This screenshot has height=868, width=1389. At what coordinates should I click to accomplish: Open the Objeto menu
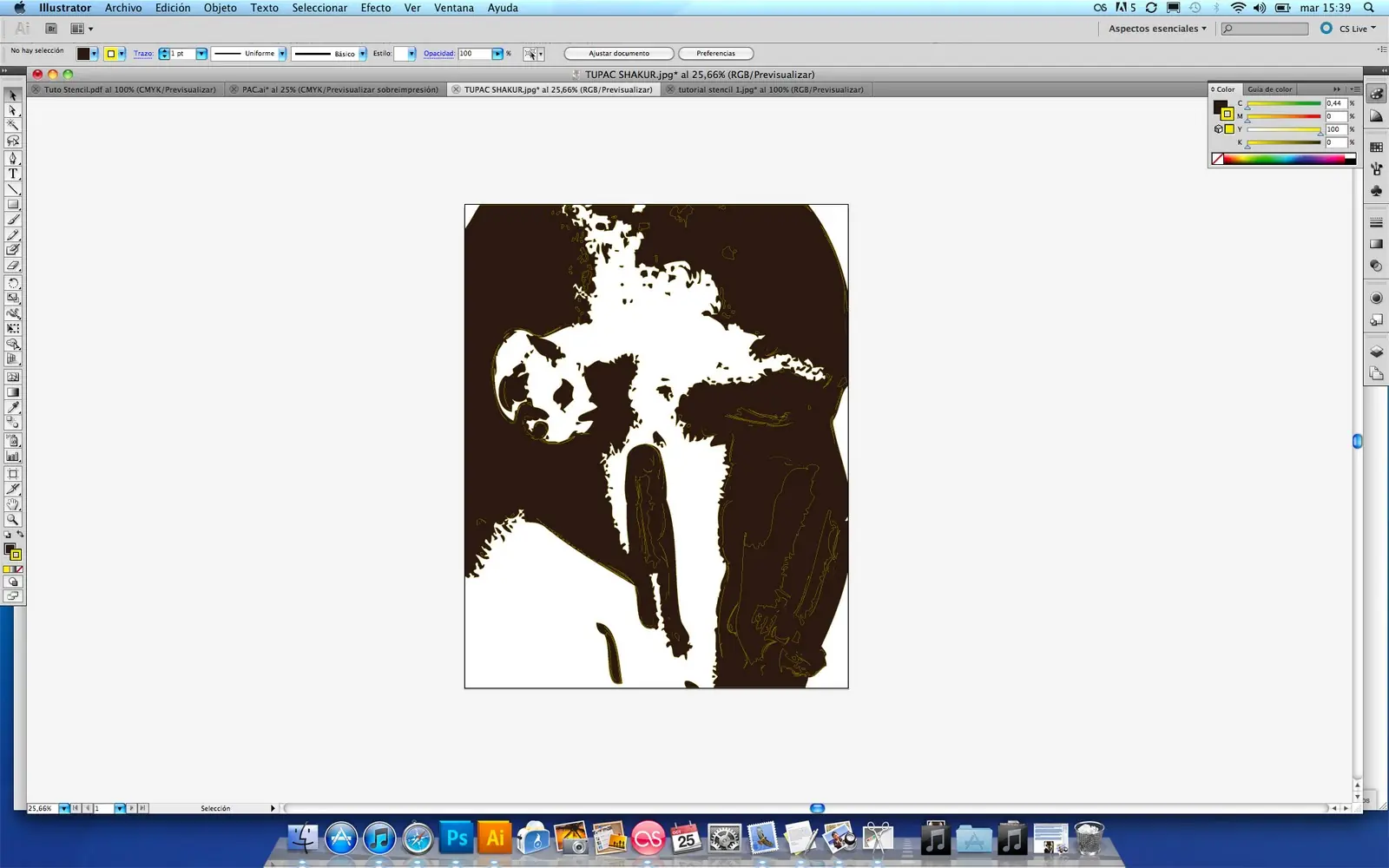221,8
